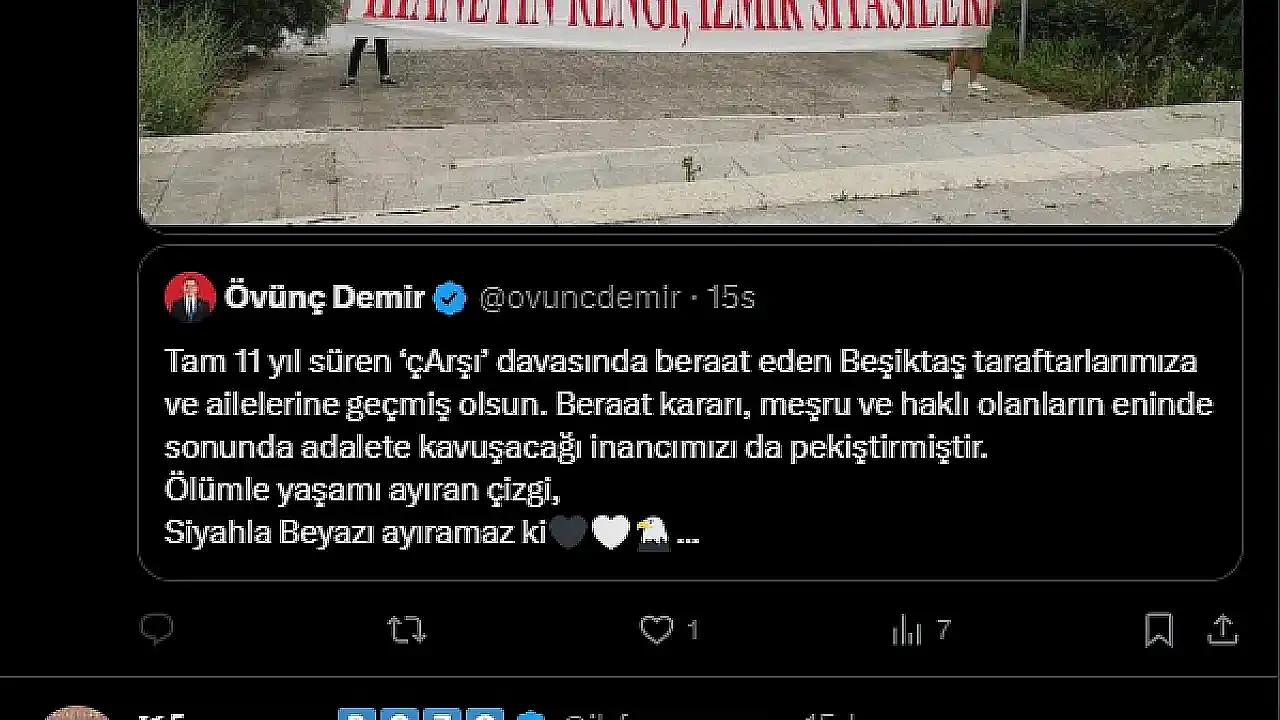This screenshot has width=1280, height=720.
Task: View analytics via the bar chart icon
Action: click(x=906, y=630)
